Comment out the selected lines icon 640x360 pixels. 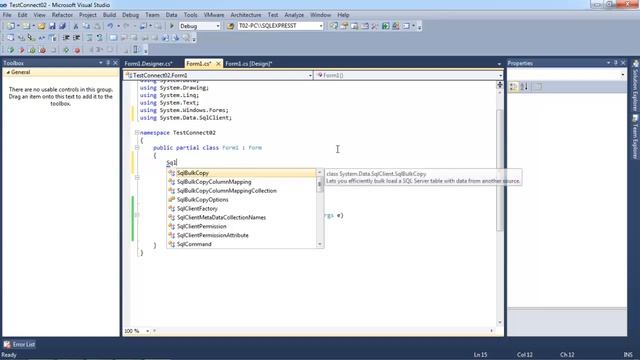coord(89,38)
